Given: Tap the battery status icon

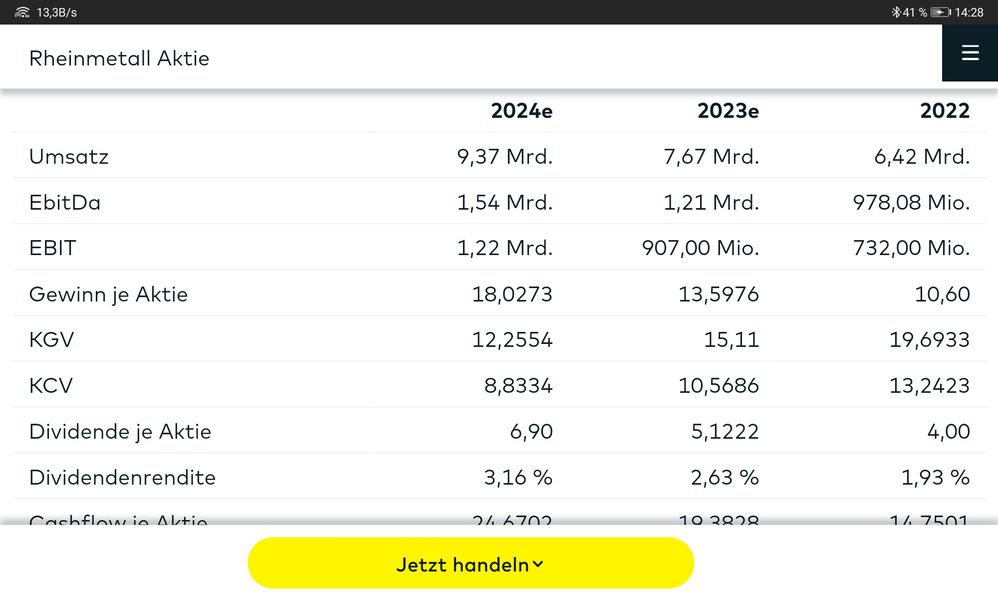Looking at the screenshot, I should [940, 12].
